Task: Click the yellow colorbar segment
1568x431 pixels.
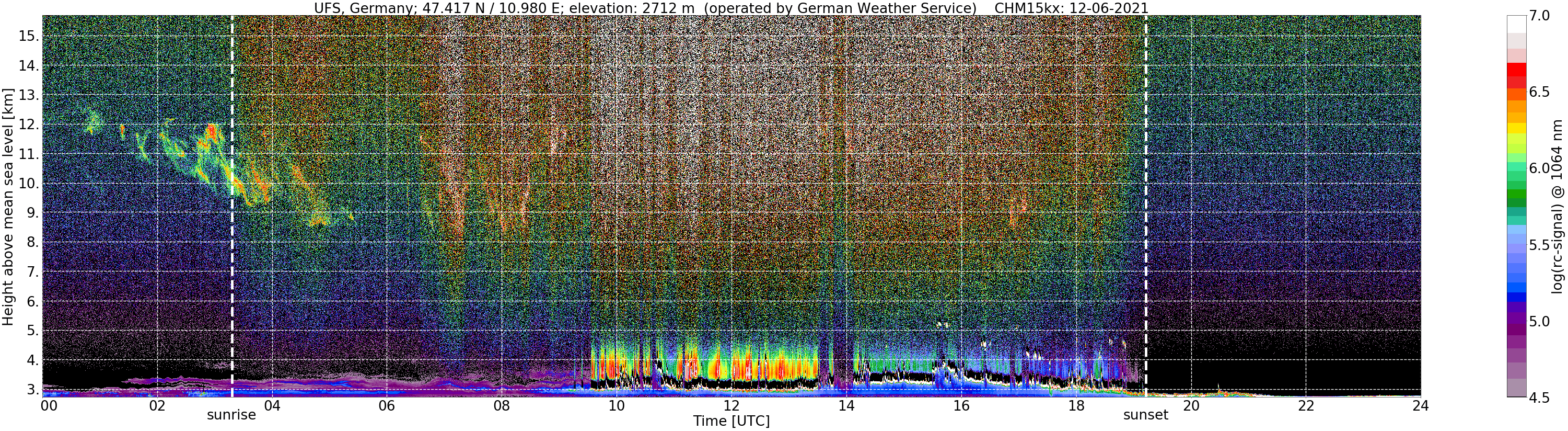Action: 1516,129
